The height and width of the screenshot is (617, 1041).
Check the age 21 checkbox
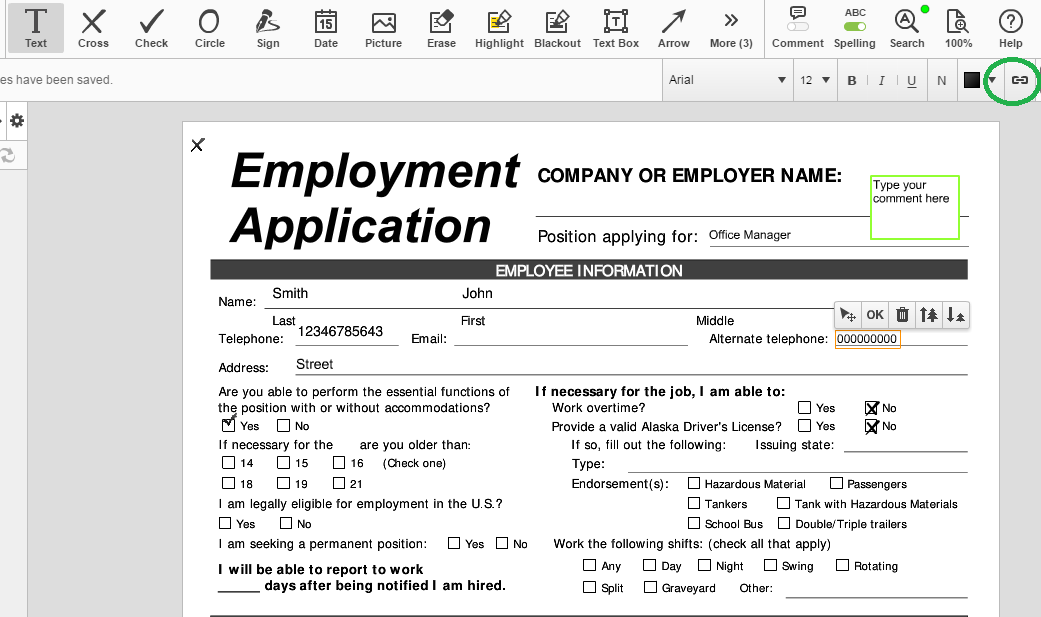click(x=339, y=483)
